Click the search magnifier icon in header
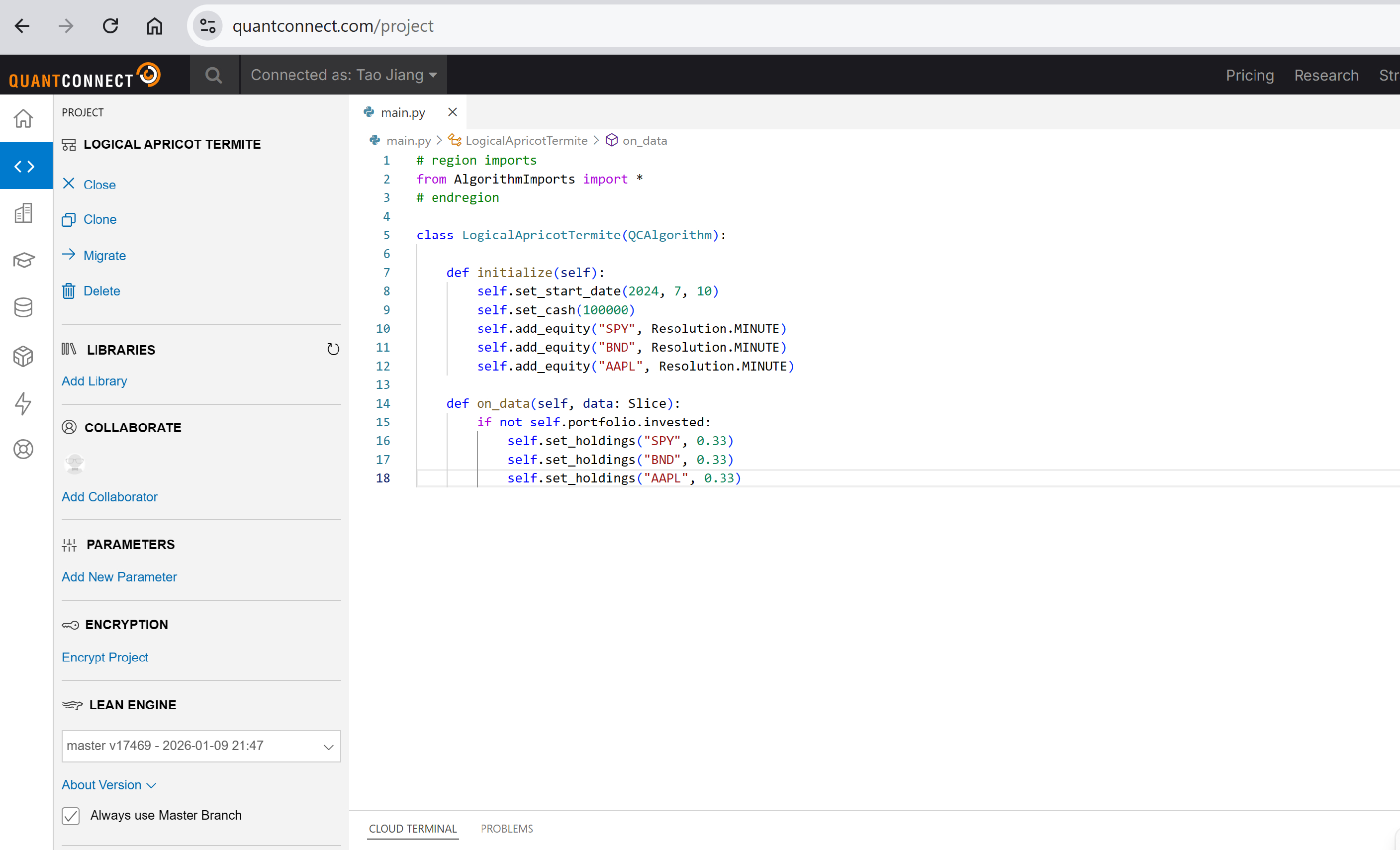Image resolution: width=1400 pixels, height=850 pixels. click(x=214, y=75)
